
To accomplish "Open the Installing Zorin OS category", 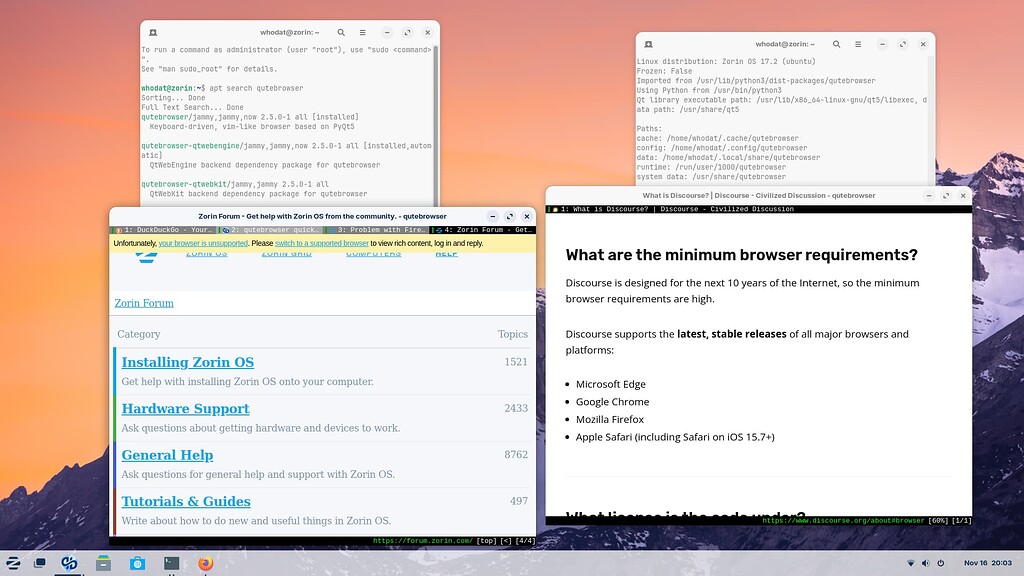I will coord(186,362).
